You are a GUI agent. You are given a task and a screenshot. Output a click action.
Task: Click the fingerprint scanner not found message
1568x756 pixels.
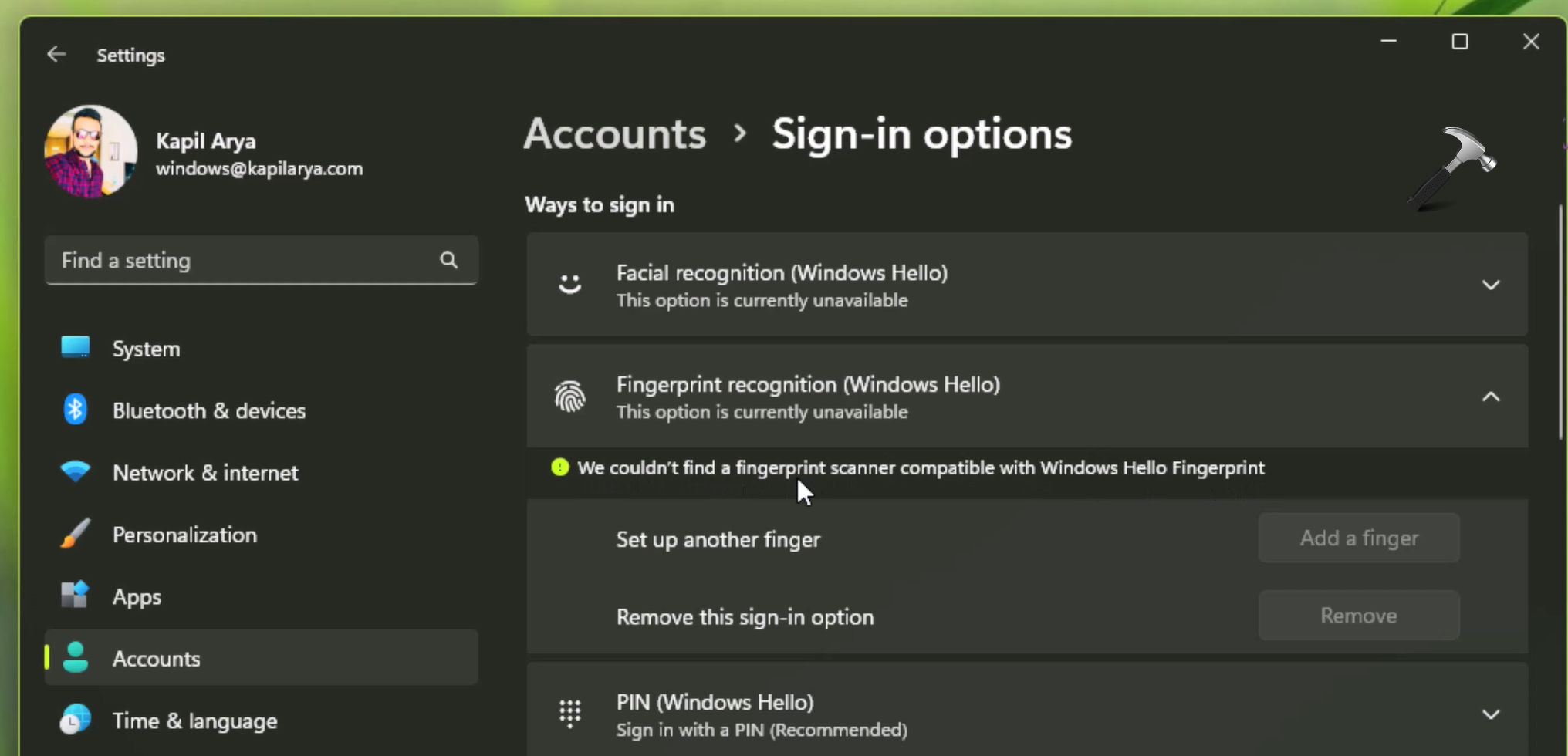tap(921, 467)
